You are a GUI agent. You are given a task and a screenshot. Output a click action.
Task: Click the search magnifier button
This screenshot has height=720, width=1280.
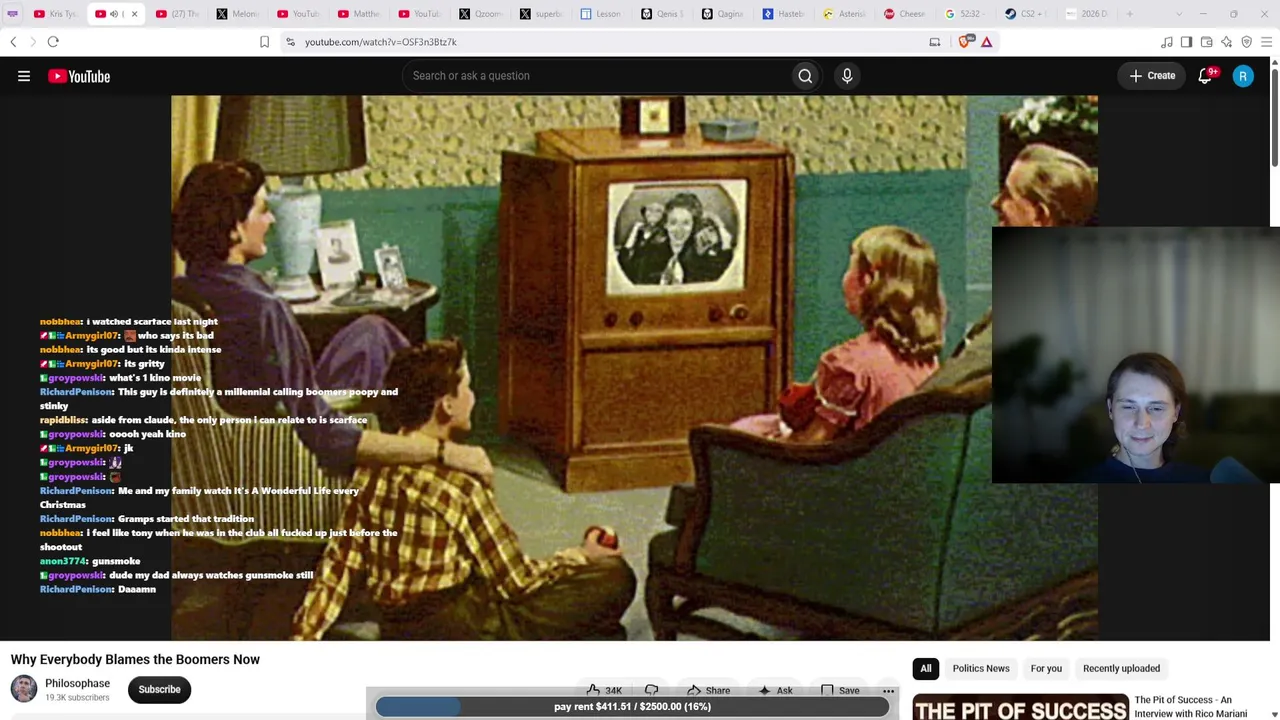(805, 76)
